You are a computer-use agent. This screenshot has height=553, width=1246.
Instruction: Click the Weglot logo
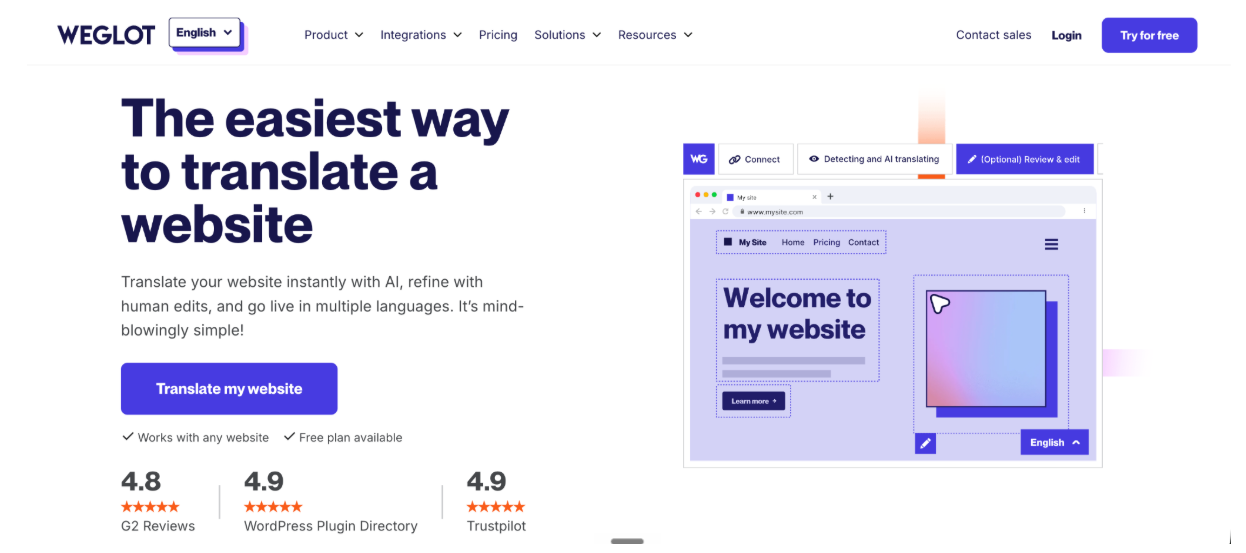(x=106, y=35)
